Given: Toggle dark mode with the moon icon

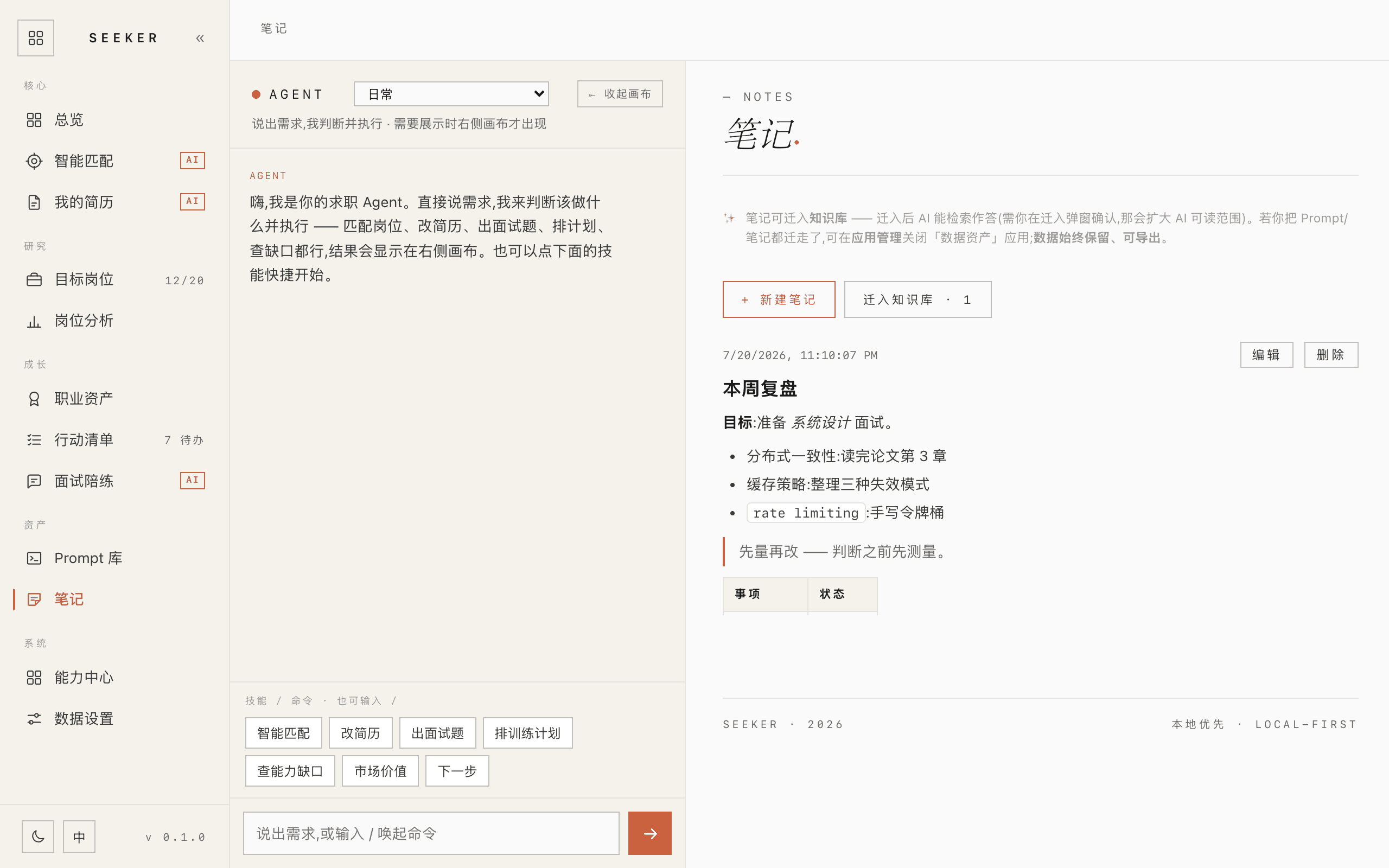Looking at the screenshot, I should 38,837.
